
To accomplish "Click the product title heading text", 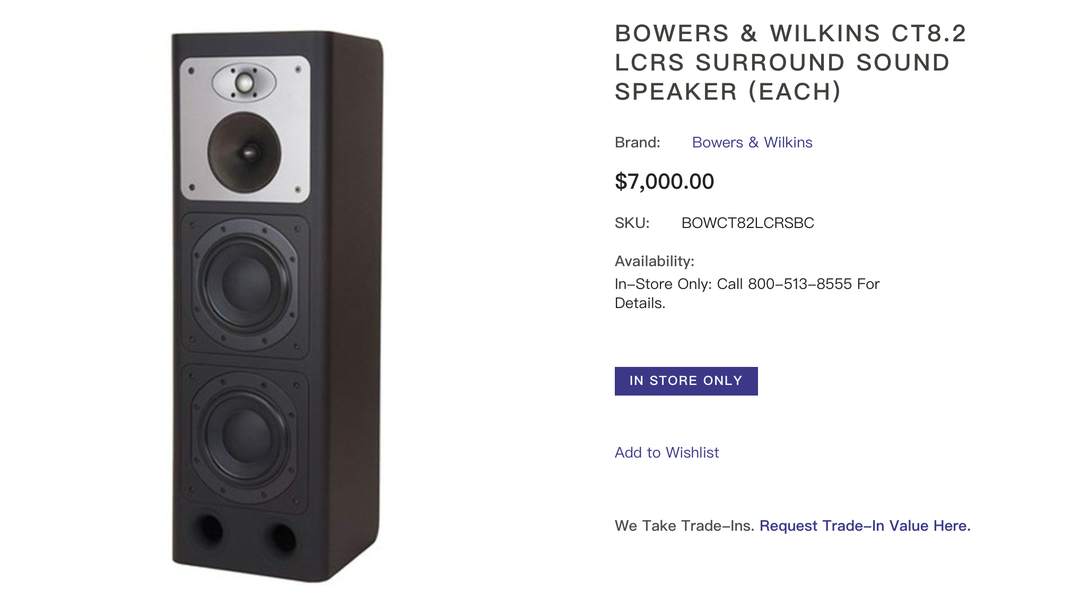I will [x=791, y=62].
